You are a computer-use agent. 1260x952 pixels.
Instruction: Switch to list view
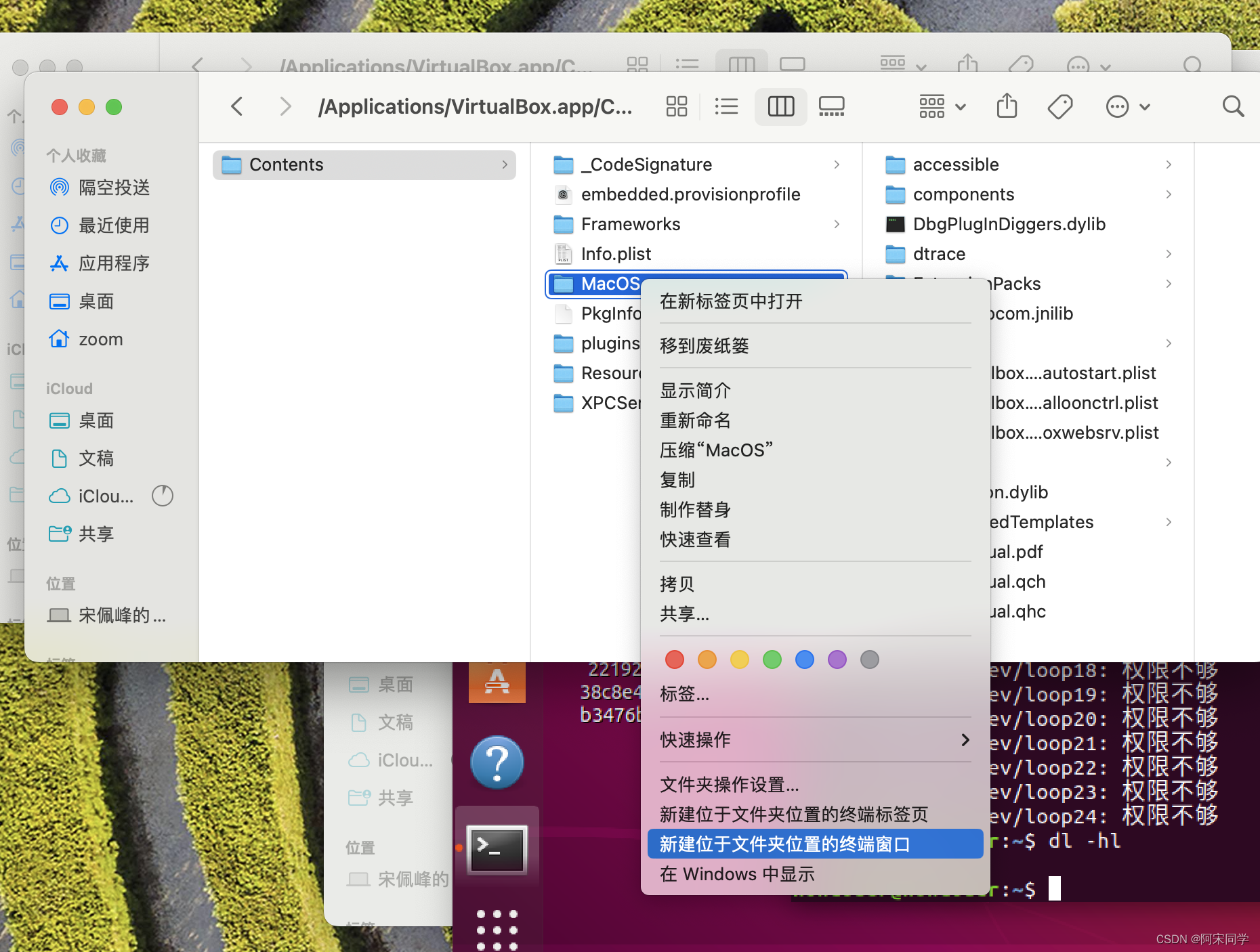(726, 106)
